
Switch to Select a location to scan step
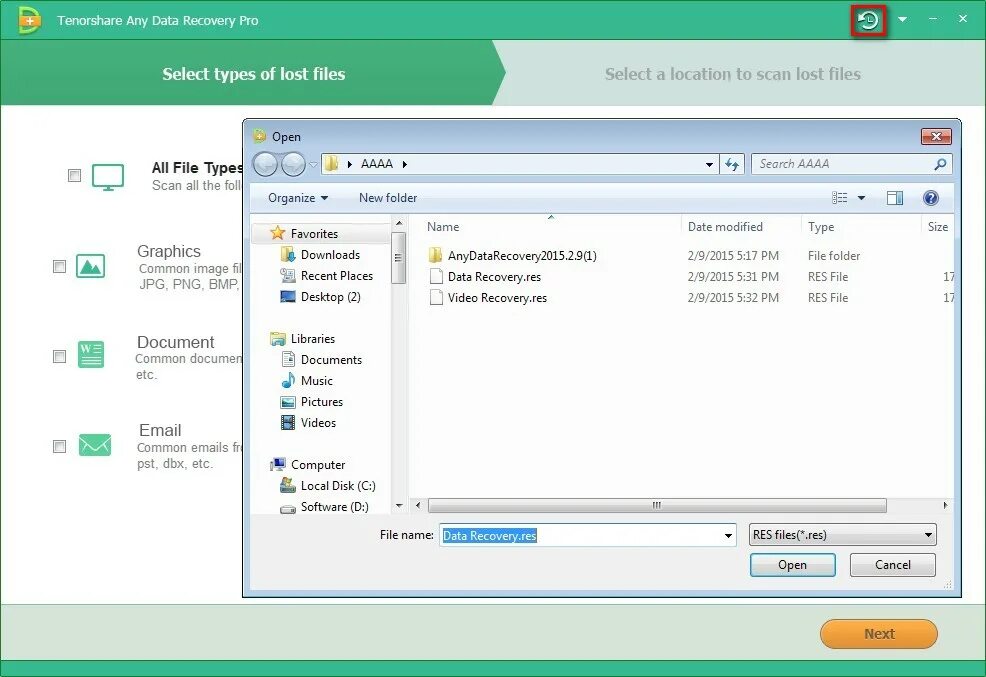(733, 74)
